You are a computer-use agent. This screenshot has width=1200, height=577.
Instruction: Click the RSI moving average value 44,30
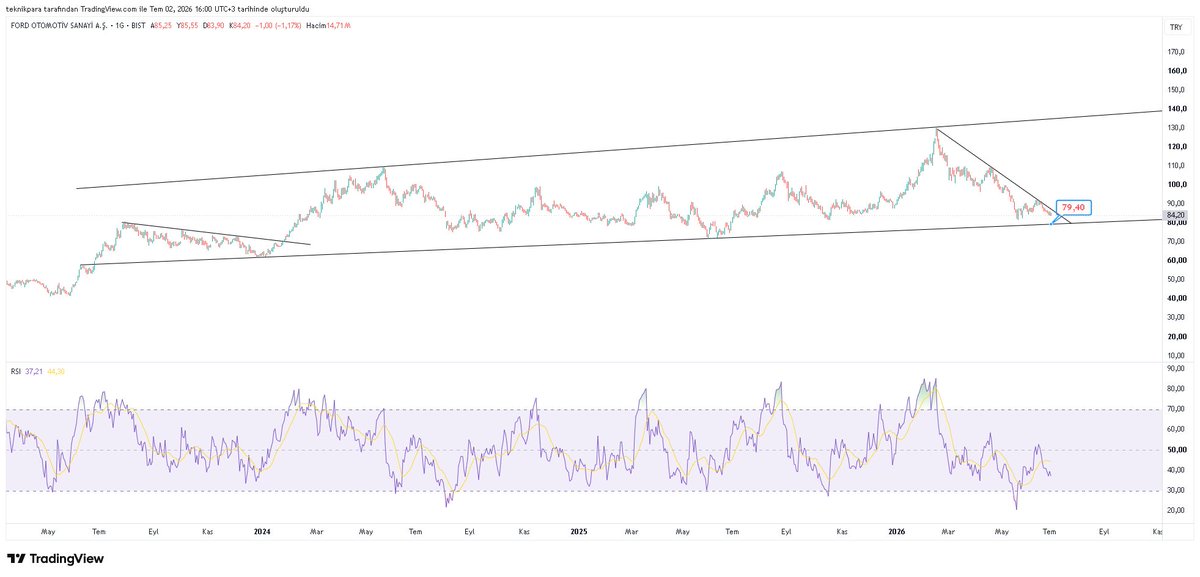point(56,371)
